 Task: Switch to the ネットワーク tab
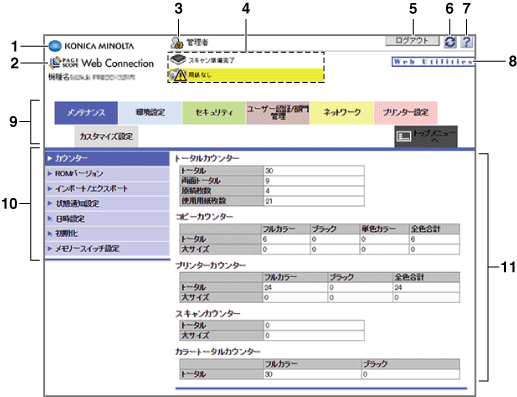pos(342,113)
